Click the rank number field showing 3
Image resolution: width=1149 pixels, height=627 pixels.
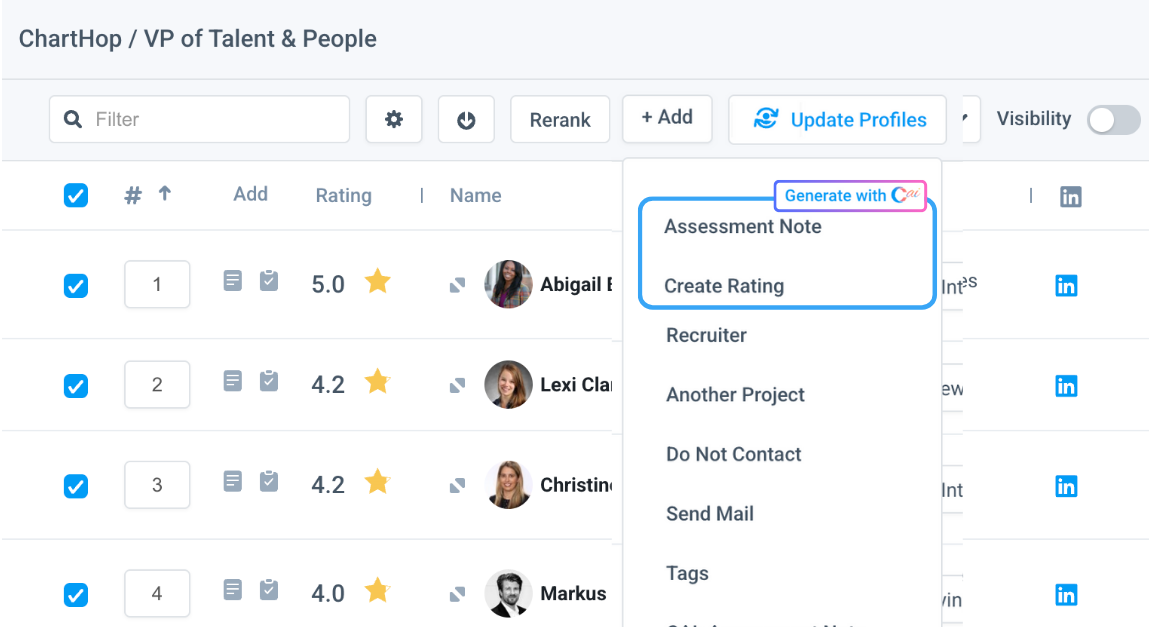(x=157, y=485)
